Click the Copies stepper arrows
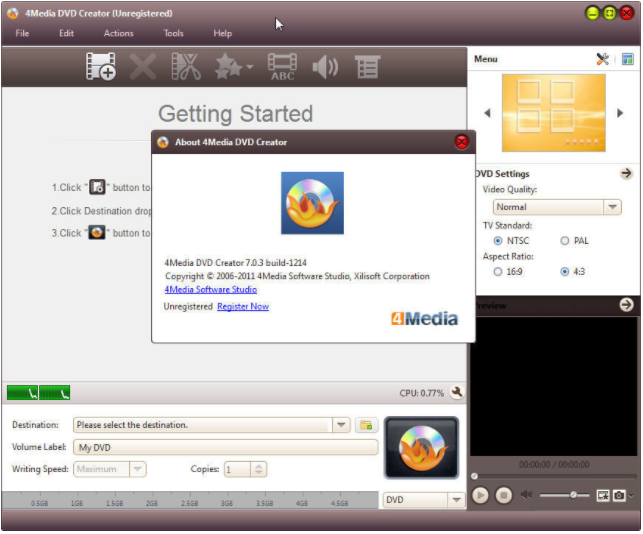 (x=259, y=469)
